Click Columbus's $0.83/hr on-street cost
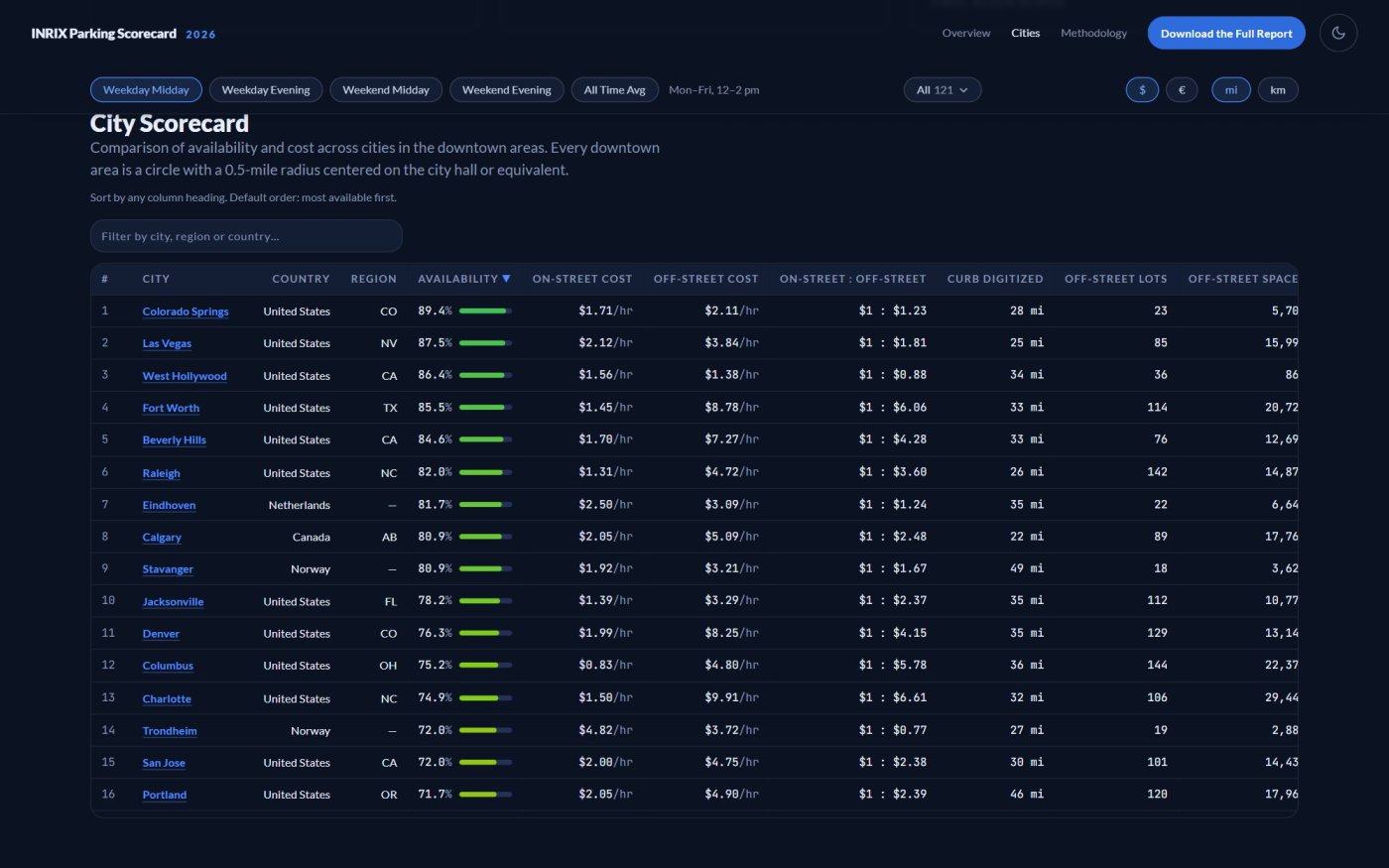Viewport: 1389px width, 868px height. (605, 666)
